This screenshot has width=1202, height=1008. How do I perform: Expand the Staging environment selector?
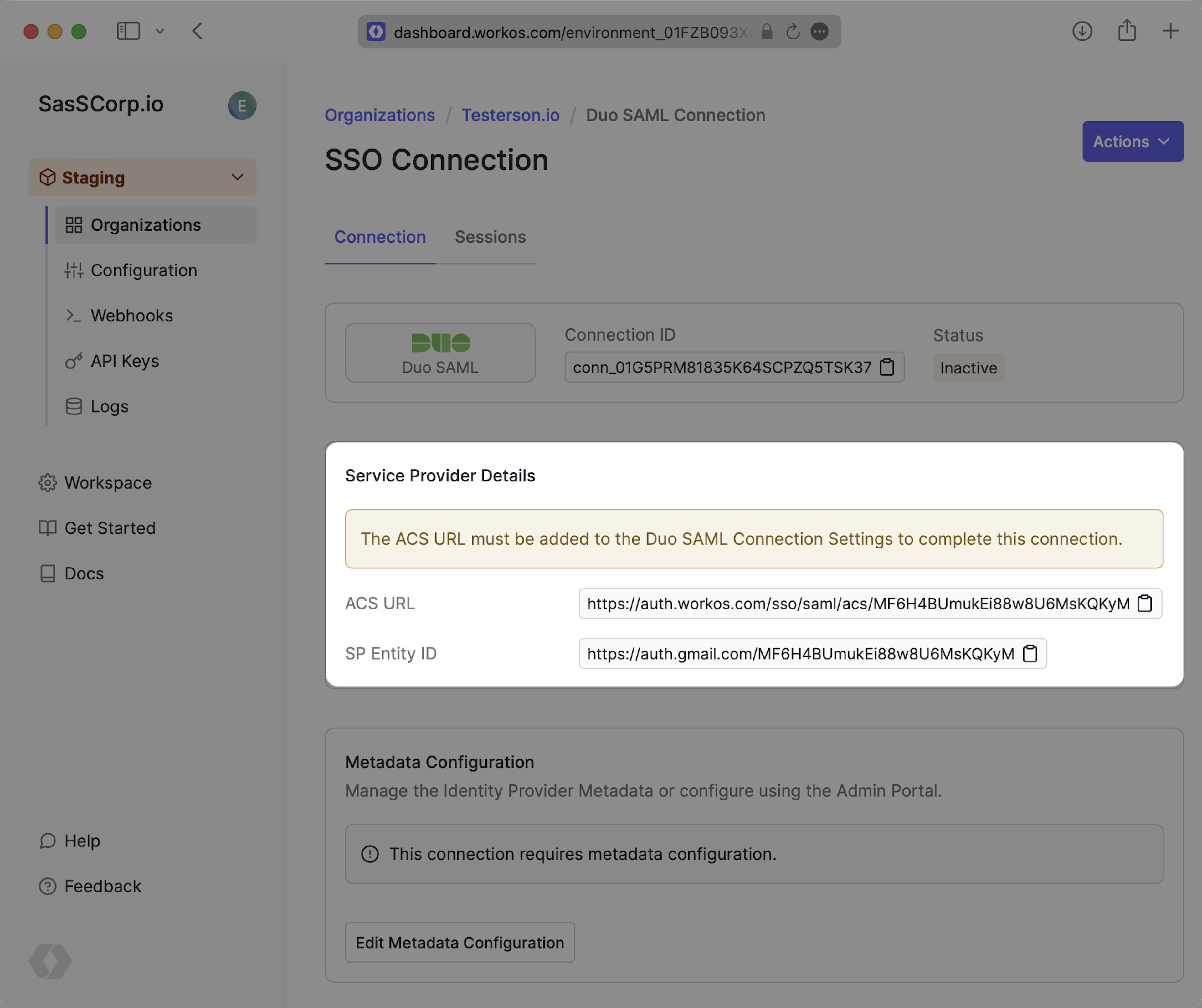pos(142,177)
